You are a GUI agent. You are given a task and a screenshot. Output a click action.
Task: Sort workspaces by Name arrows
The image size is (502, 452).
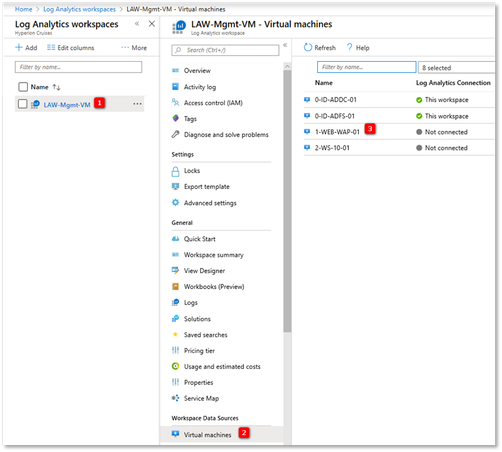tap(56, 87)
